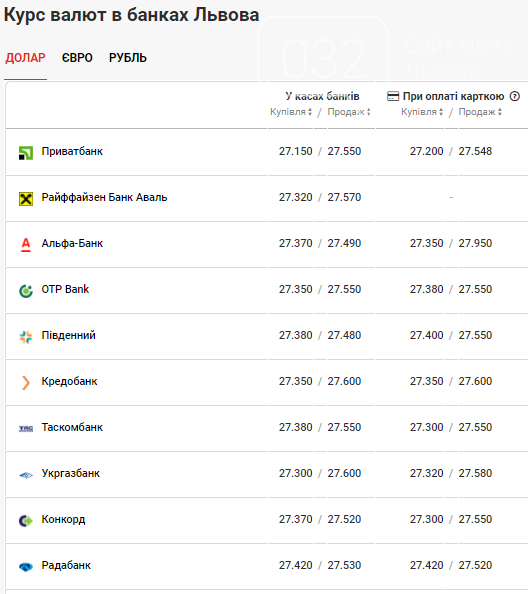Open the Альфа-Банк bank link

point(72,243)
